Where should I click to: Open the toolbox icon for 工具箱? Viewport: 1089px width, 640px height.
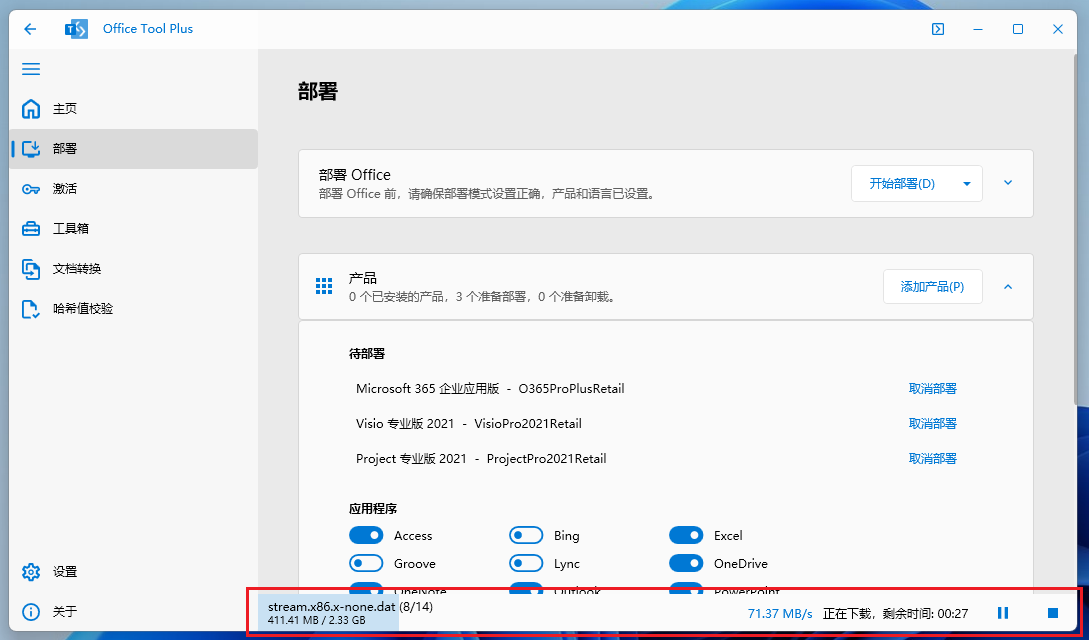tap(31, 228)
